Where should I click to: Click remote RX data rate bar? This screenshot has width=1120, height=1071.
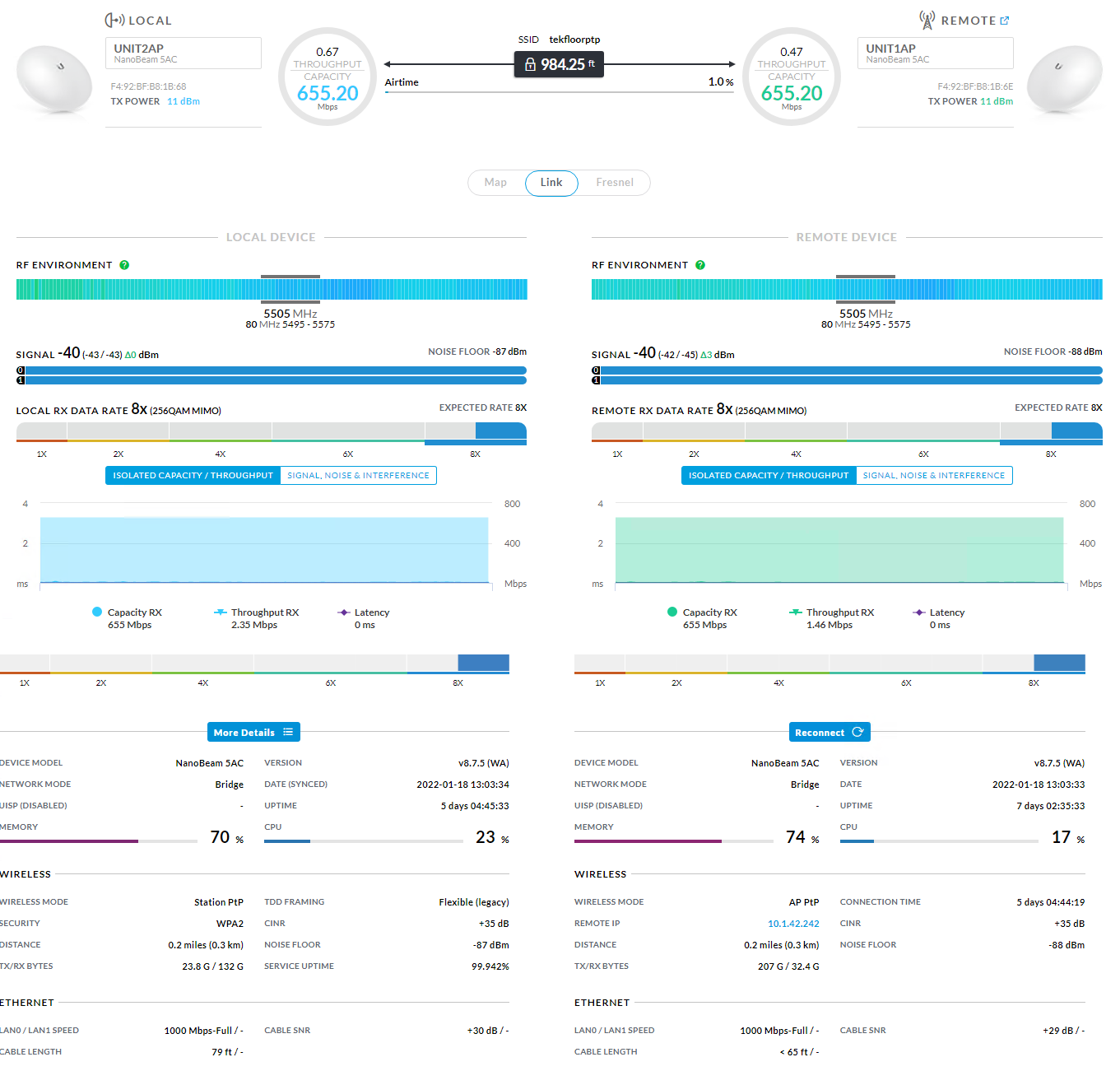coord(847,432)
